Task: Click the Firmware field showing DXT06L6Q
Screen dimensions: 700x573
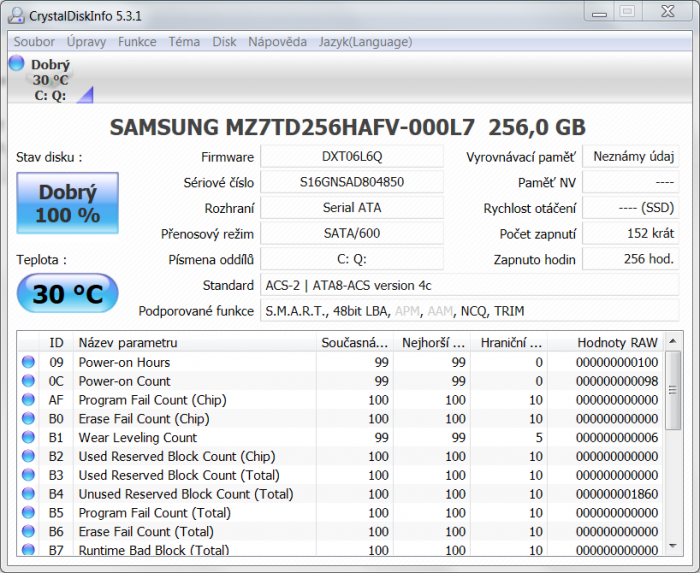Action: pos(351,157)
